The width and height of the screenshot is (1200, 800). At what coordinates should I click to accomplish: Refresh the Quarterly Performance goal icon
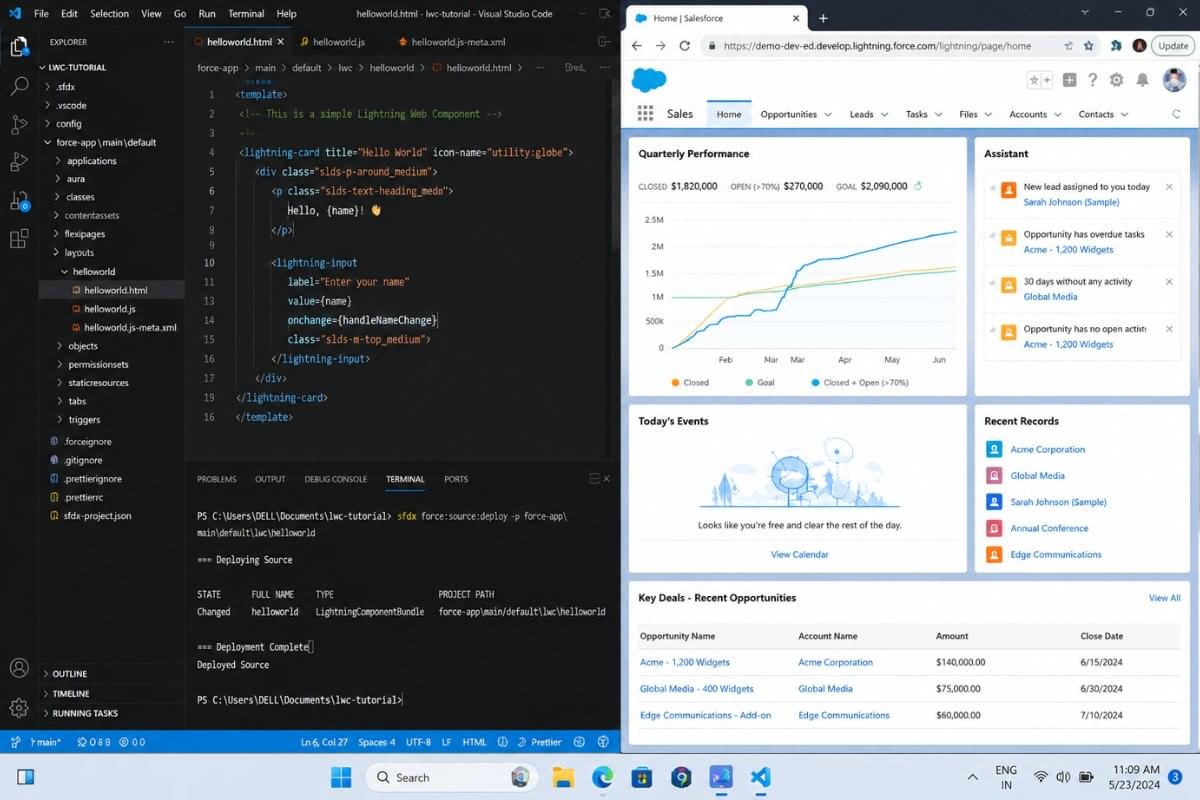click(918, 186)
